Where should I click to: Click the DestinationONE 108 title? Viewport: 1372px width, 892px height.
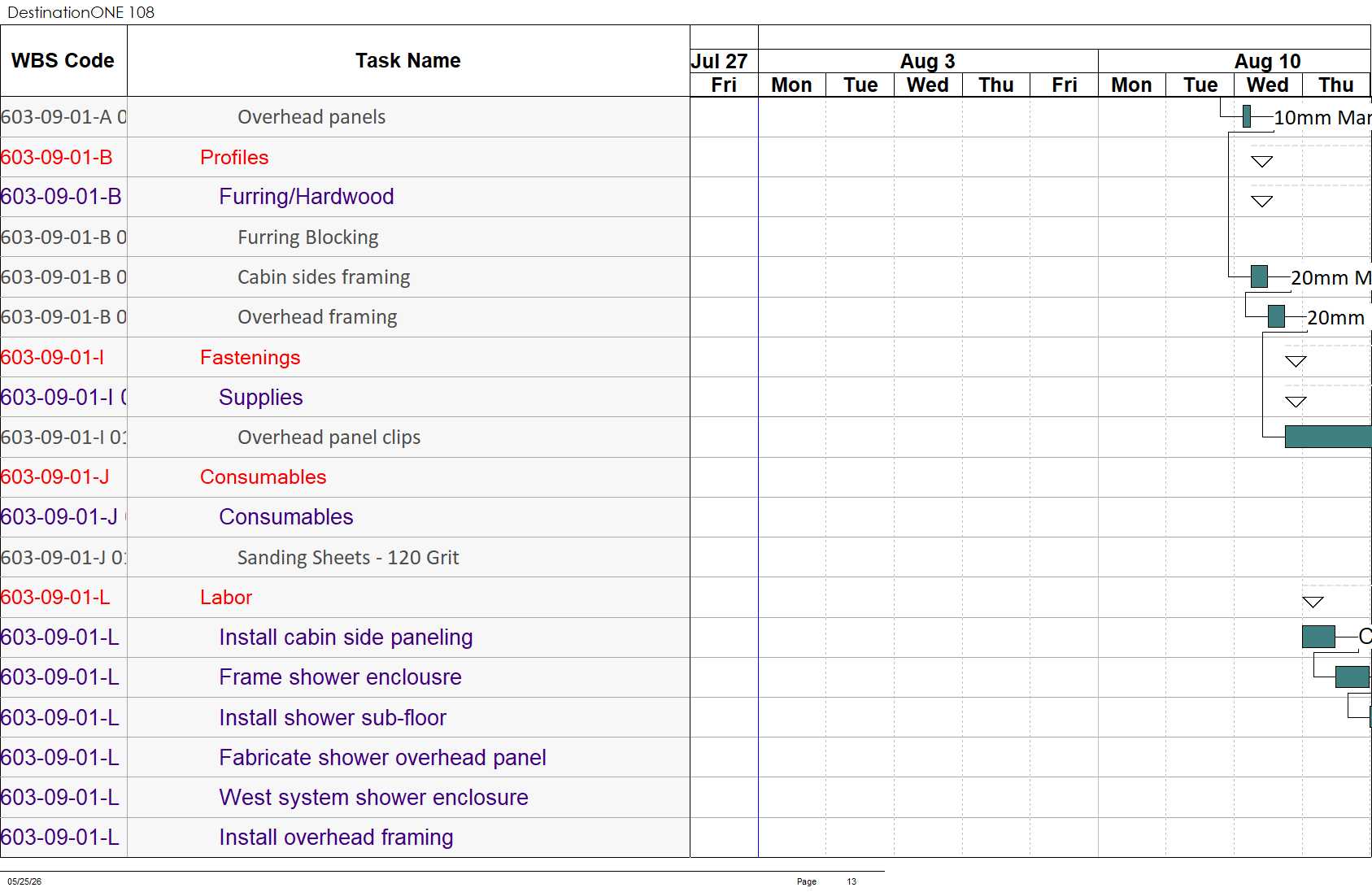click(x=81, y=12)
